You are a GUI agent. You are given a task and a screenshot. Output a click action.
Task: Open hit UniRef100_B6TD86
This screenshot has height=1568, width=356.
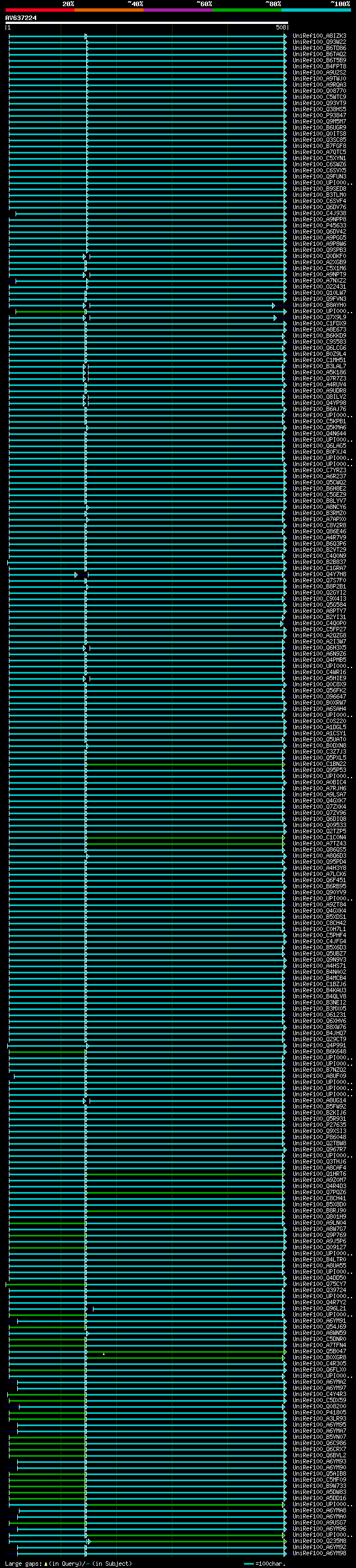tap(319, 48)
